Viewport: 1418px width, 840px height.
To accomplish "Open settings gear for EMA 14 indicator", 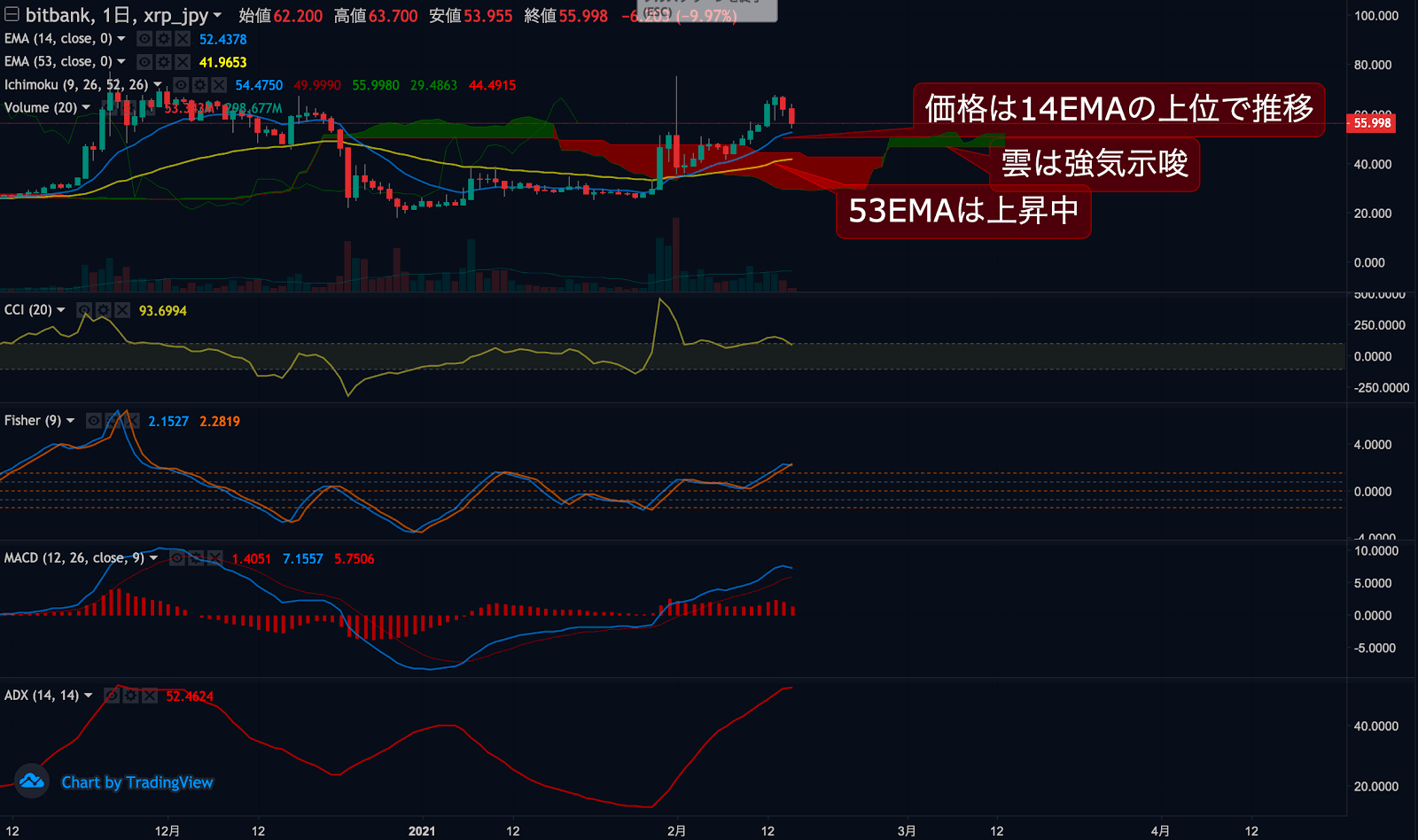I will (x=163, y=39).
